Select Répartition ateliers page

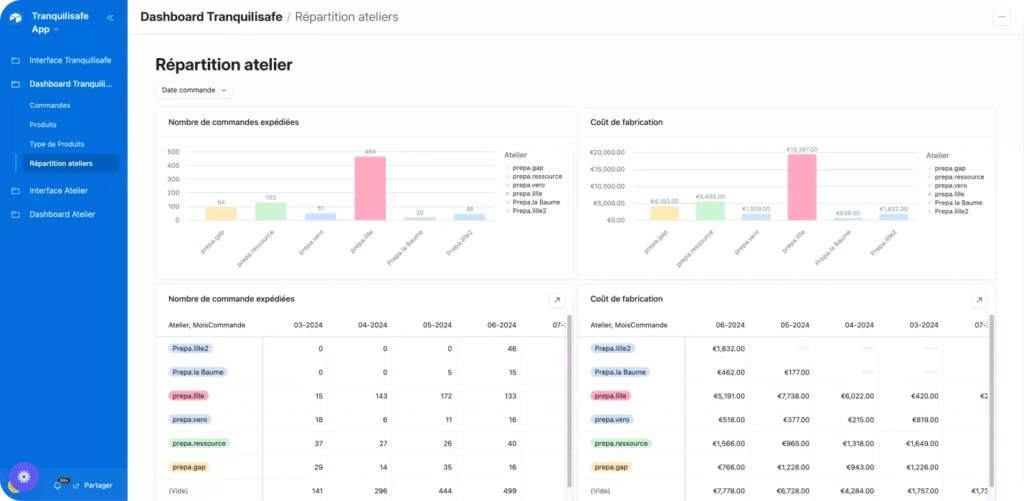(71, 163)
